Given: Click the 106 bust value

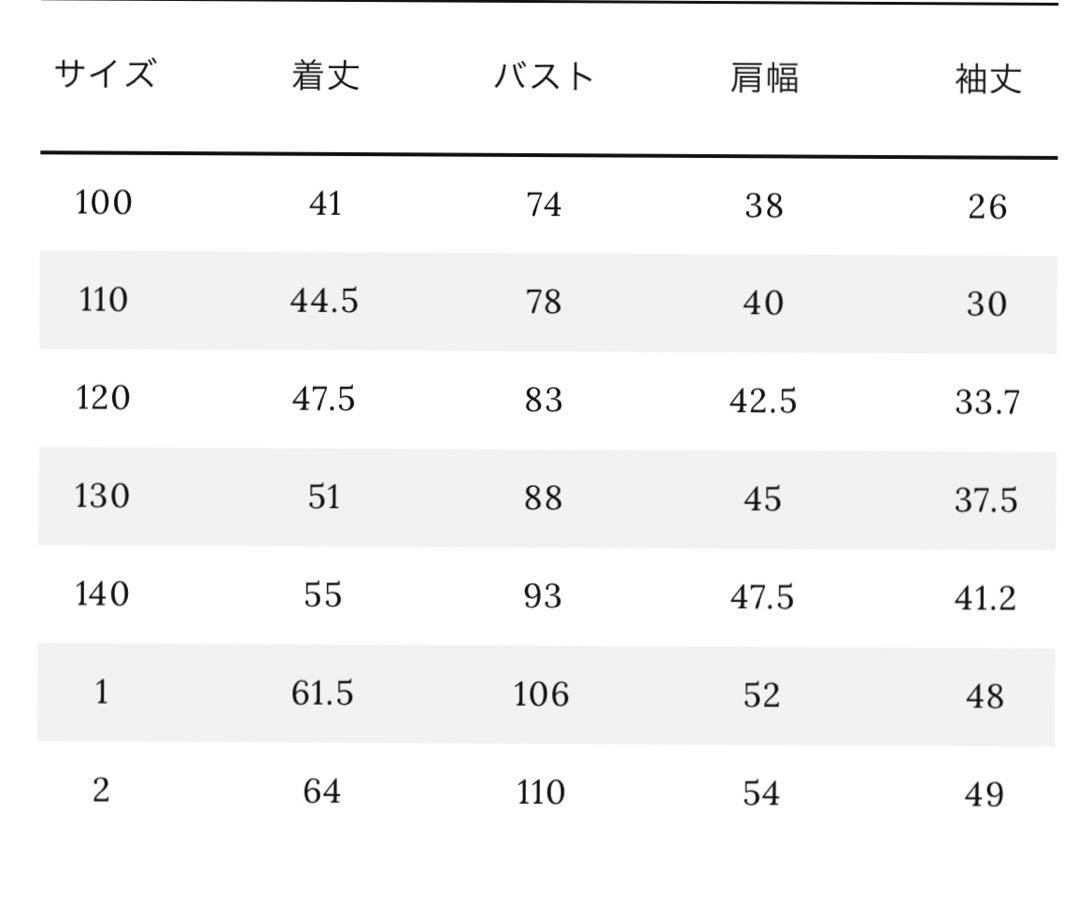Looking at the screenshot, I should (541, 694).
